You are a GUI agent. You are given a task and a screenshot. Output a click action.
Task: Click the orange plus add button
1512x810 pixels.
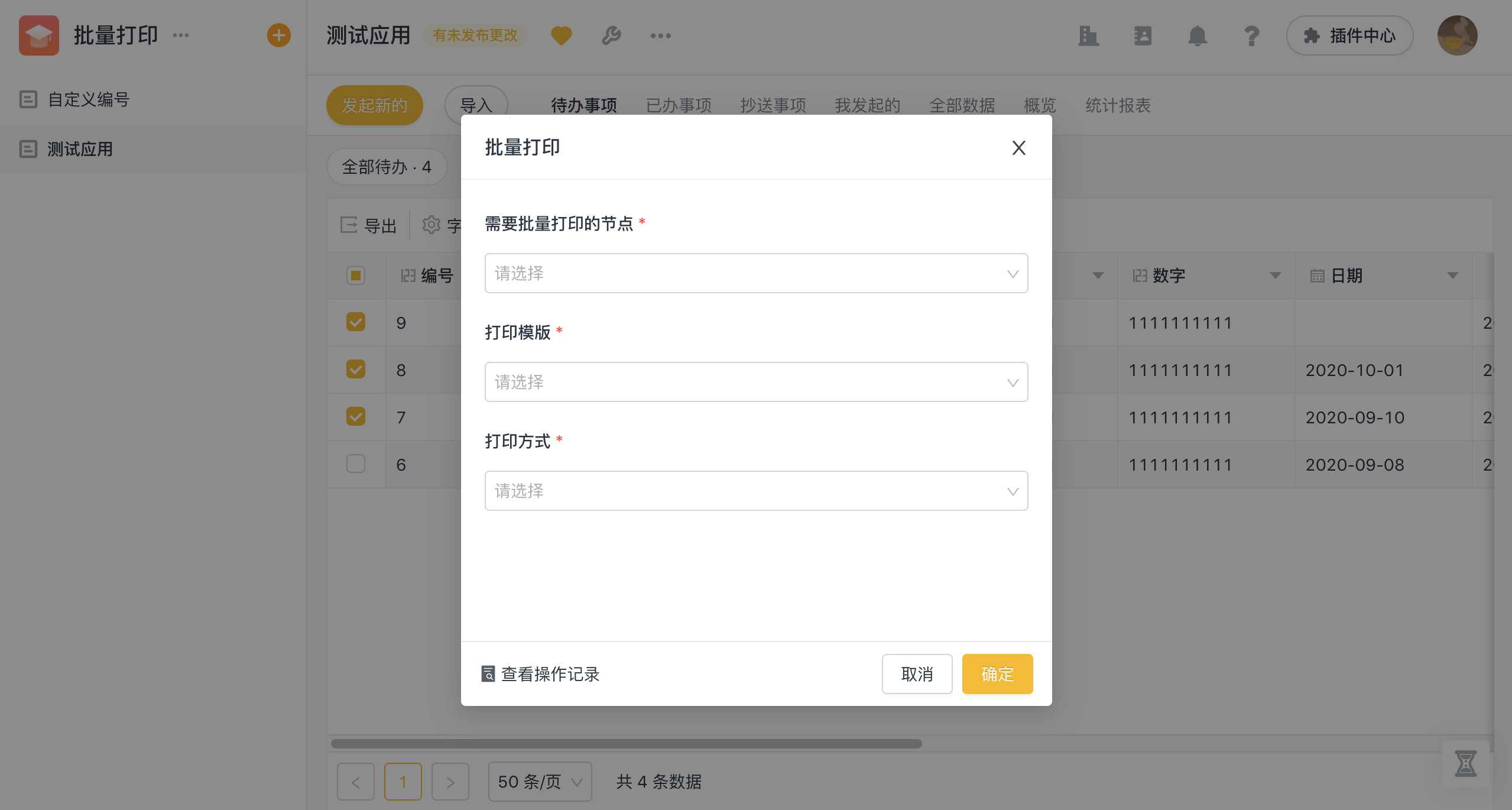(279, 35)
